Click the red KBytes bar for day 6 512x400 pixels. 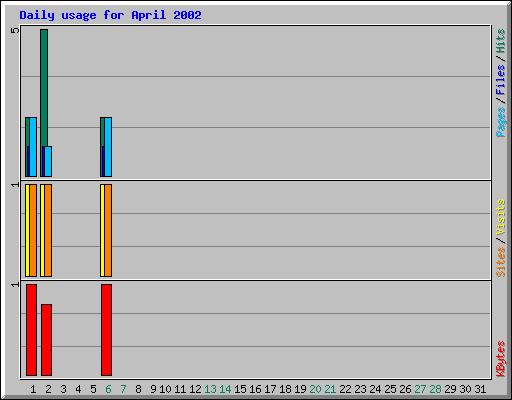(106, 330)
